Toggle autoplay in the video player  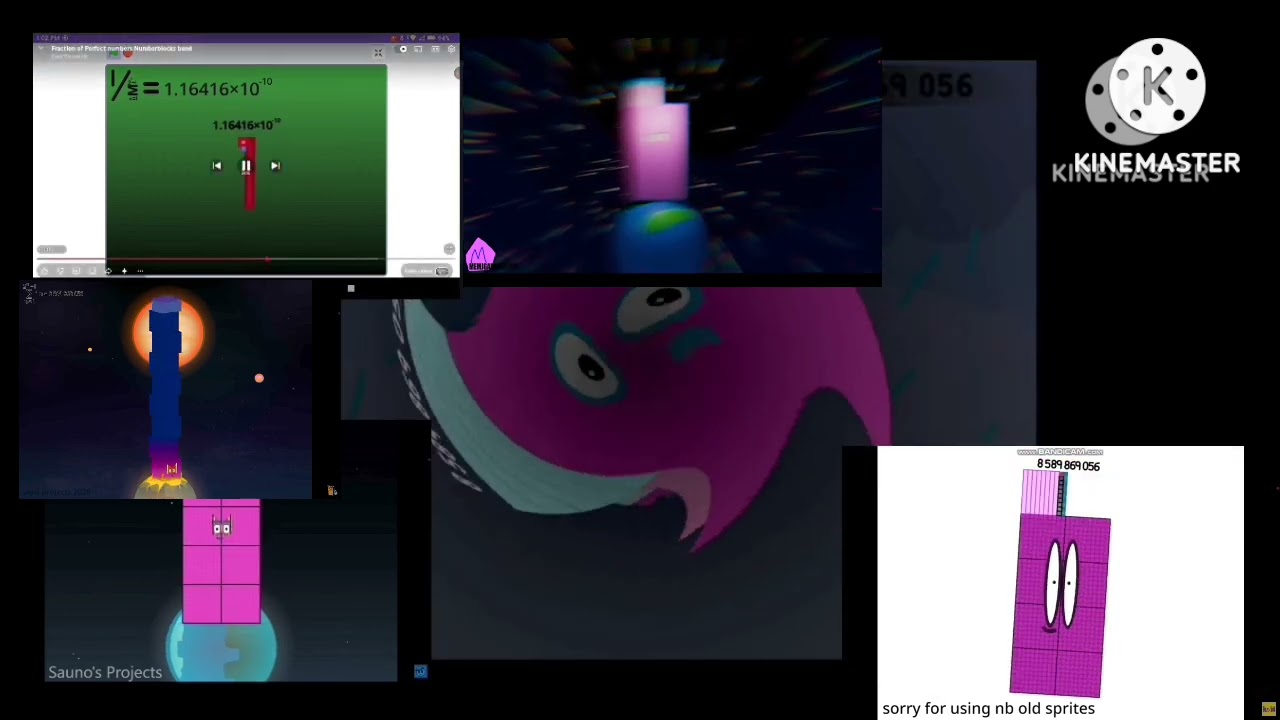coord(403,49)
